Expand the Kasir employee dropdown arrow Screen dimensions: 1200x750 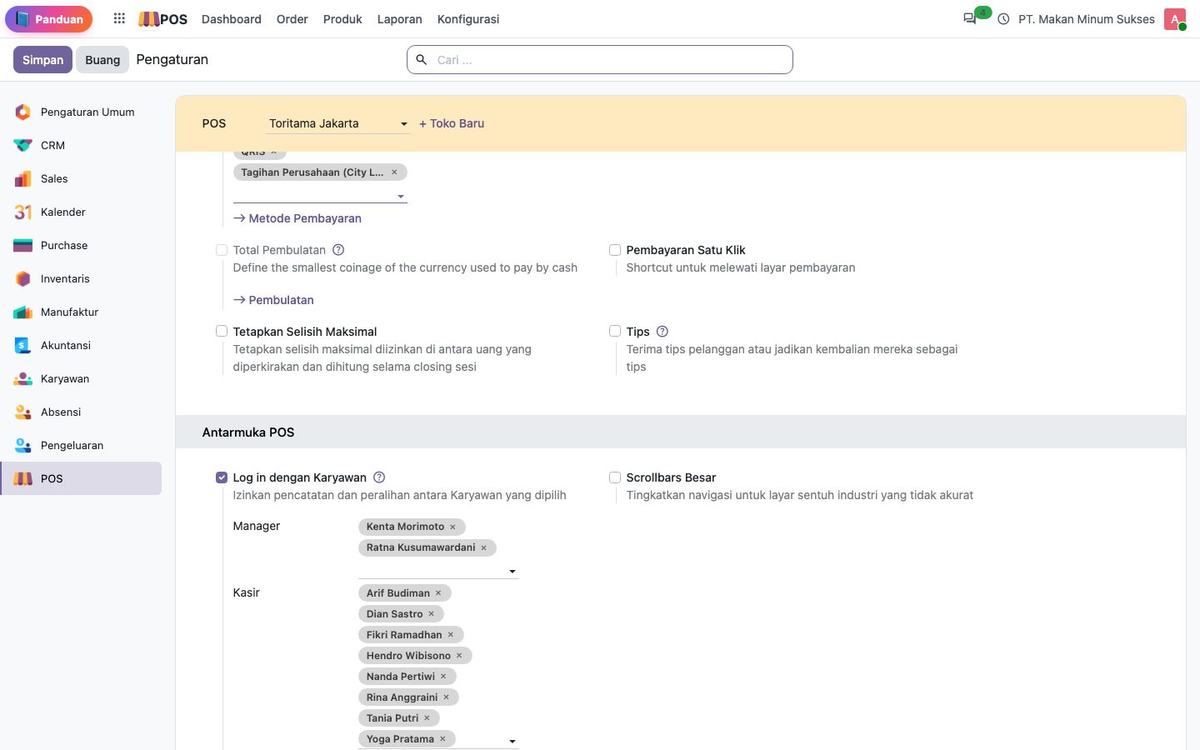(x=512, y=741)
